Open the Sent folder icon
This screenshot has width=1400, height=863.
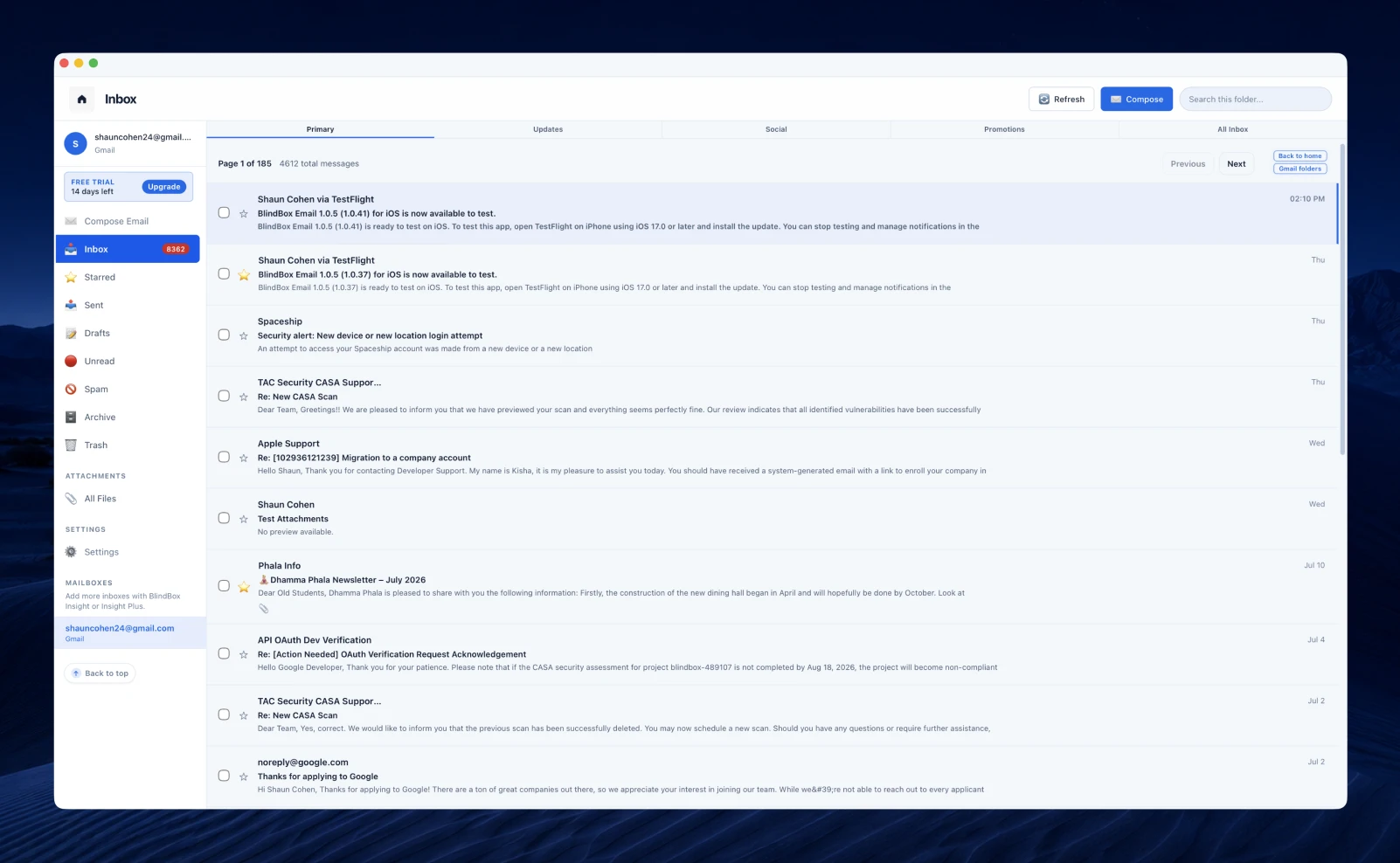pos(71,306)
